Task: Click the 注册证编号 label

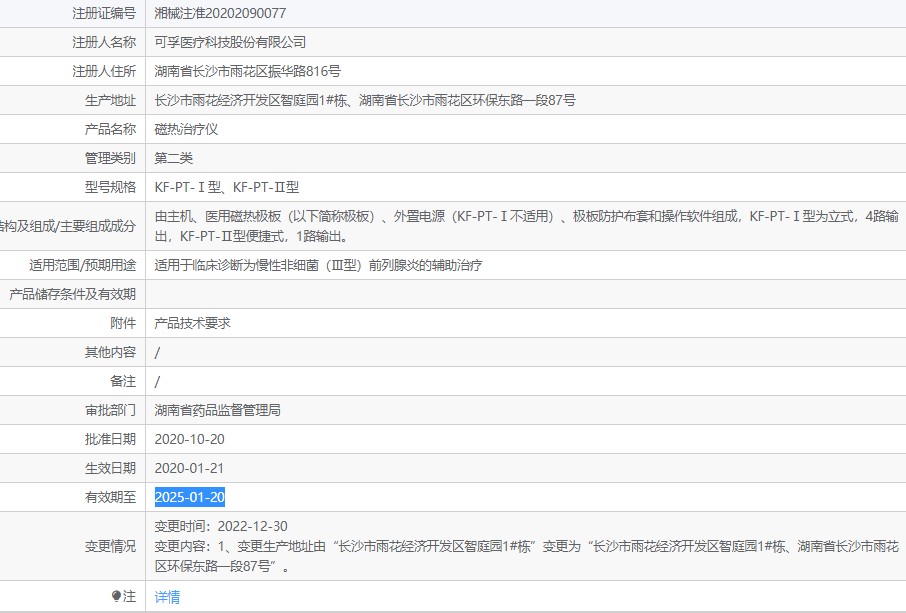Action: coord(104,13)
